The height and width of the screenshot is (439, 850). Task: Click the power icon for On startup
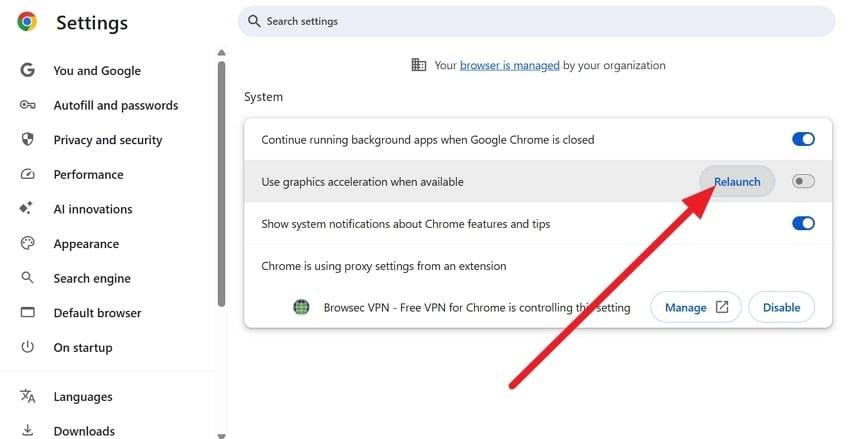point(27,347)
